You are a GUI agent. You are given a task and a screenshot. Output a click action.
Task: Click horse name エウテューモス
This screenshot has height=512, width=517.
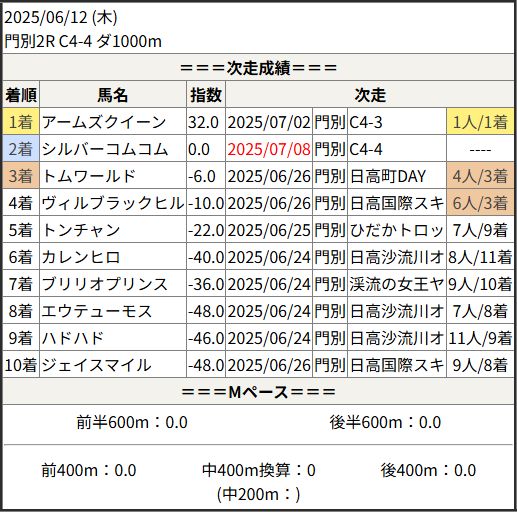click(97, 311)
